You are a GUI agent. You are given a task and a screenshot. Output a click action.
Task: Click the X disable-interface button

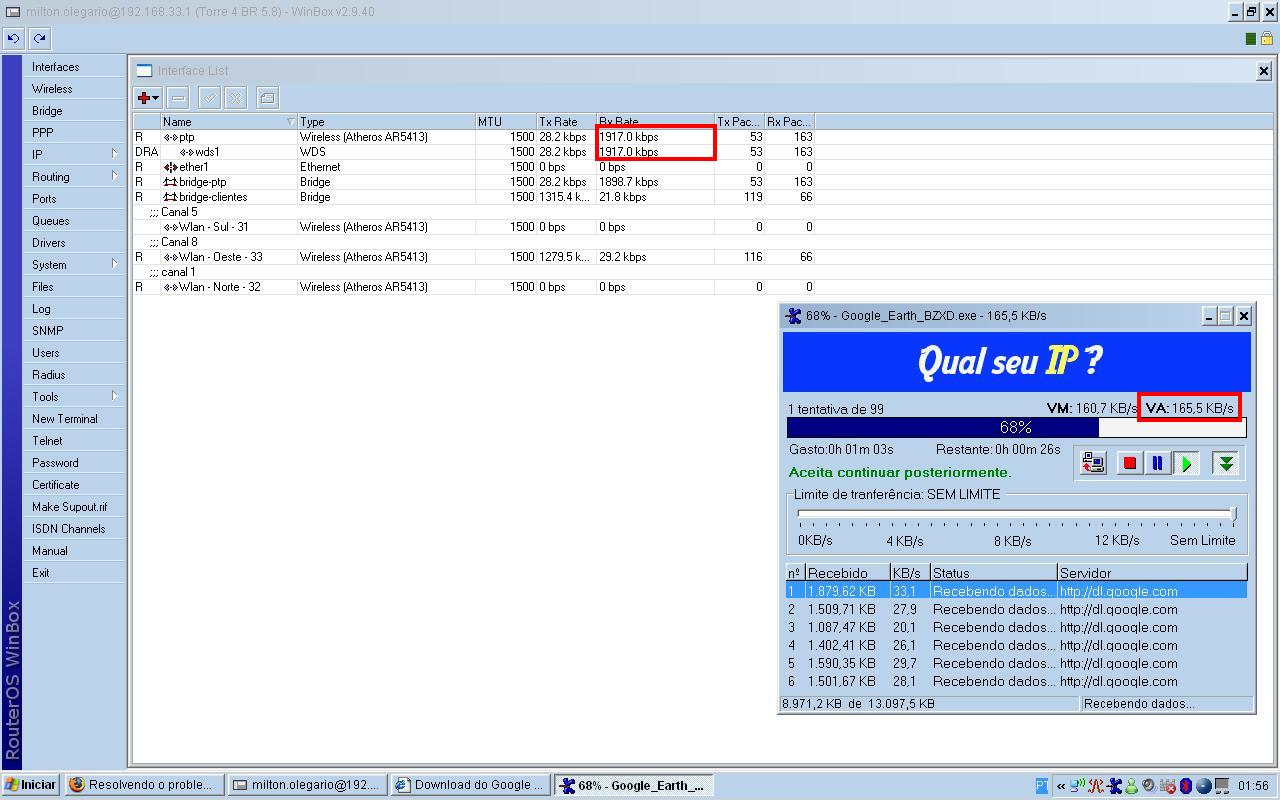click(x=236, y=97)
